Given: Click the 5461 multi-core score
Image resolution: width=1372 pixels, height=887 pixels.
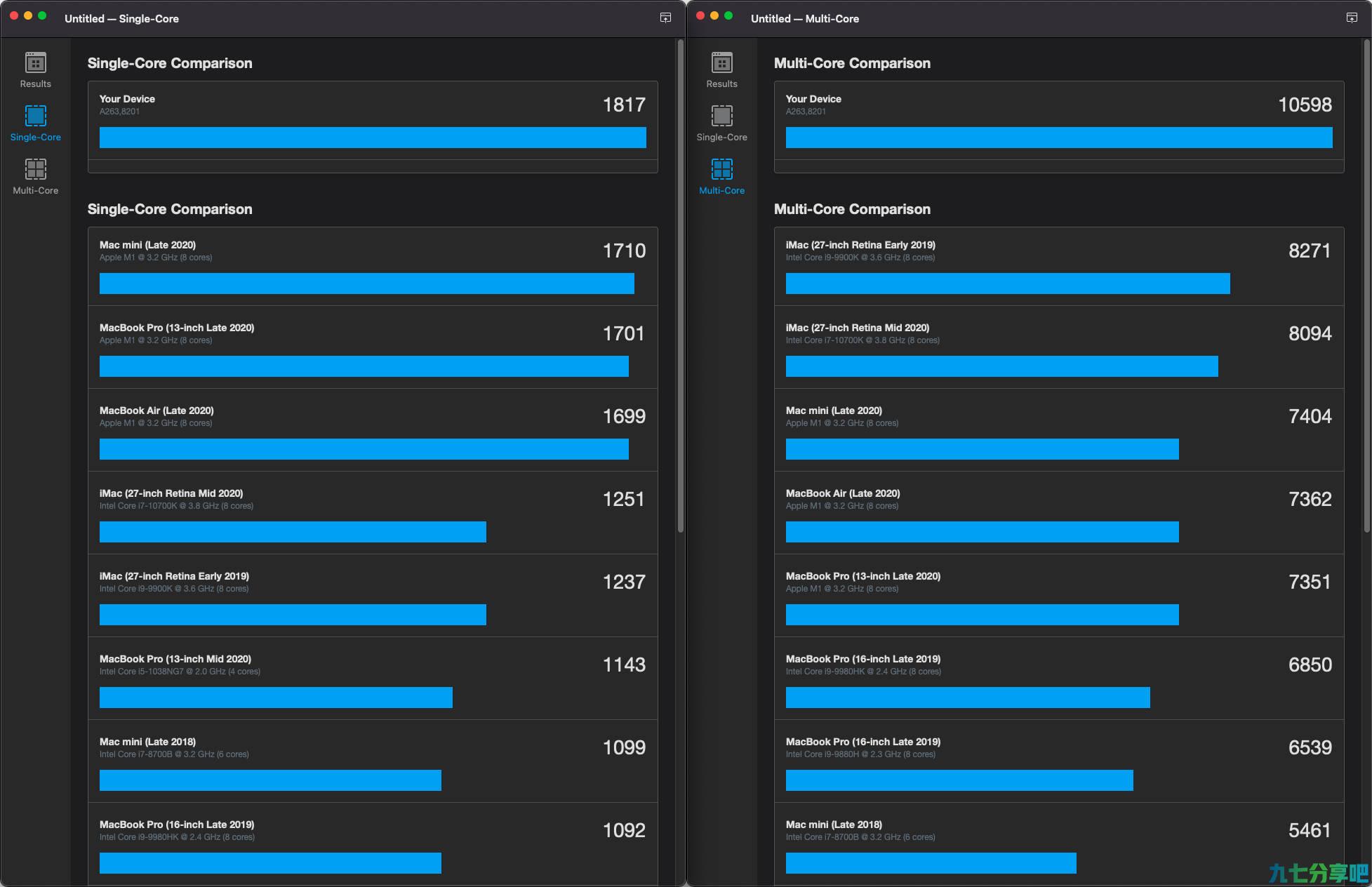Looking at the screenshot, I should tap(1310, 830).
